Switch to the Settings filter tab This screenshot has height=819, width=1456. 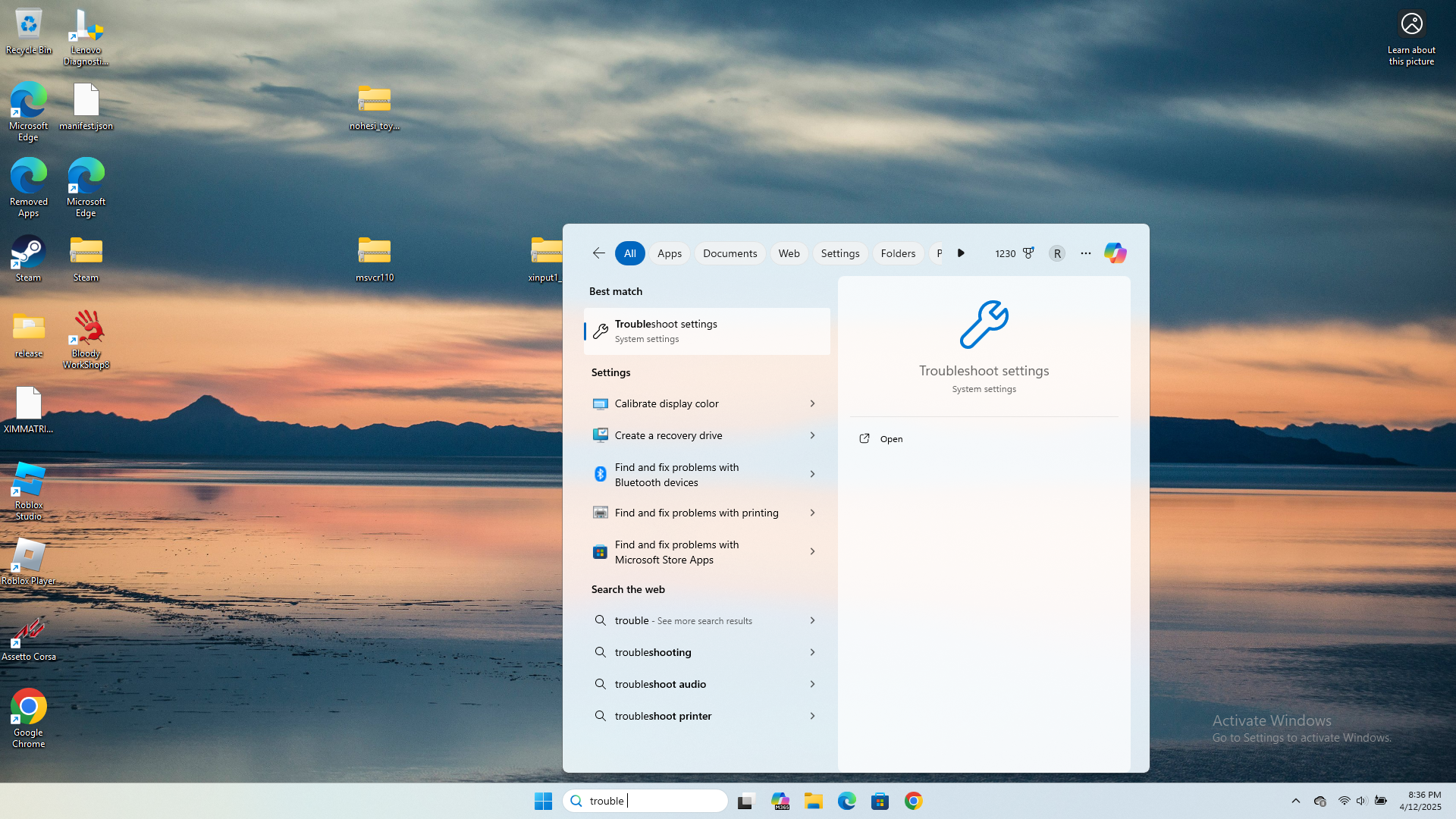click(840, 253)
